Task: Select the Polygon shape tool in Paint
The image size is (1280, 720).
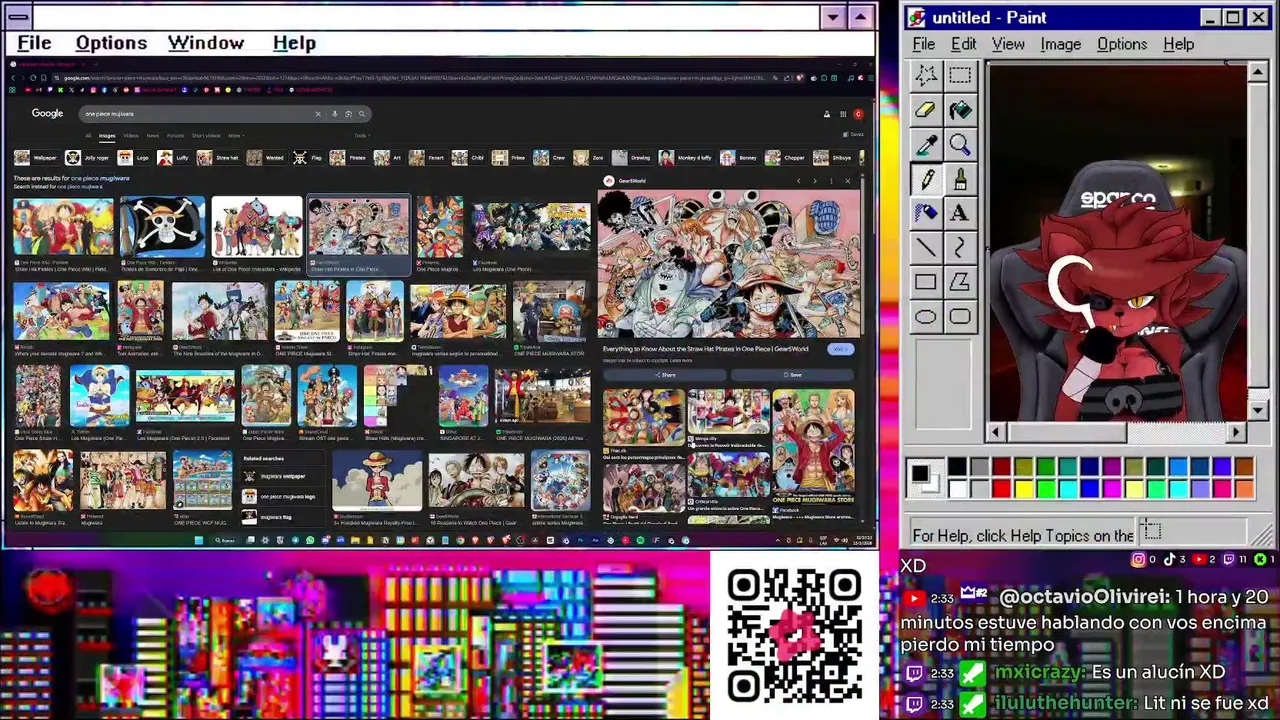Action: pos(960,283)
